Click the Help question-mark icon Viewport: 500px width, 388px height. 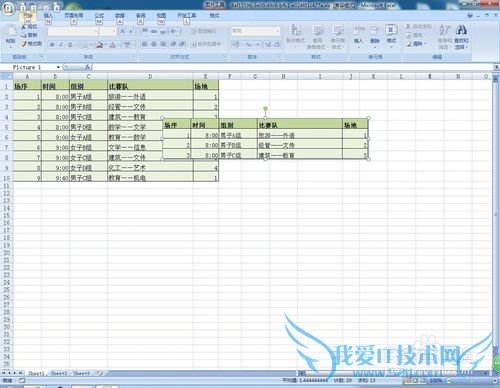click(470, 15)
